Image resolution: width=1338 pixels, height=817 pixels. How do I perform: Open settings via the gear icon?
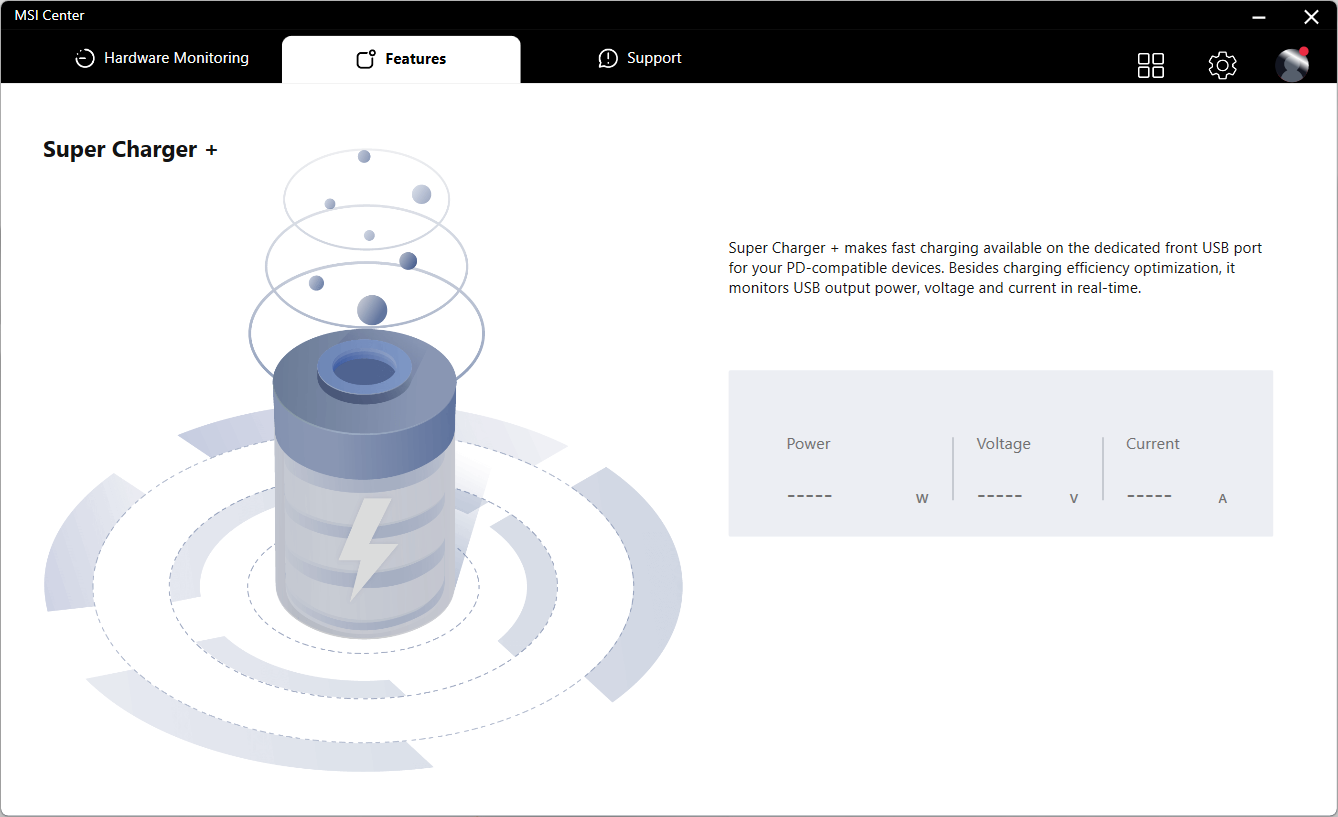(1222, 65)
